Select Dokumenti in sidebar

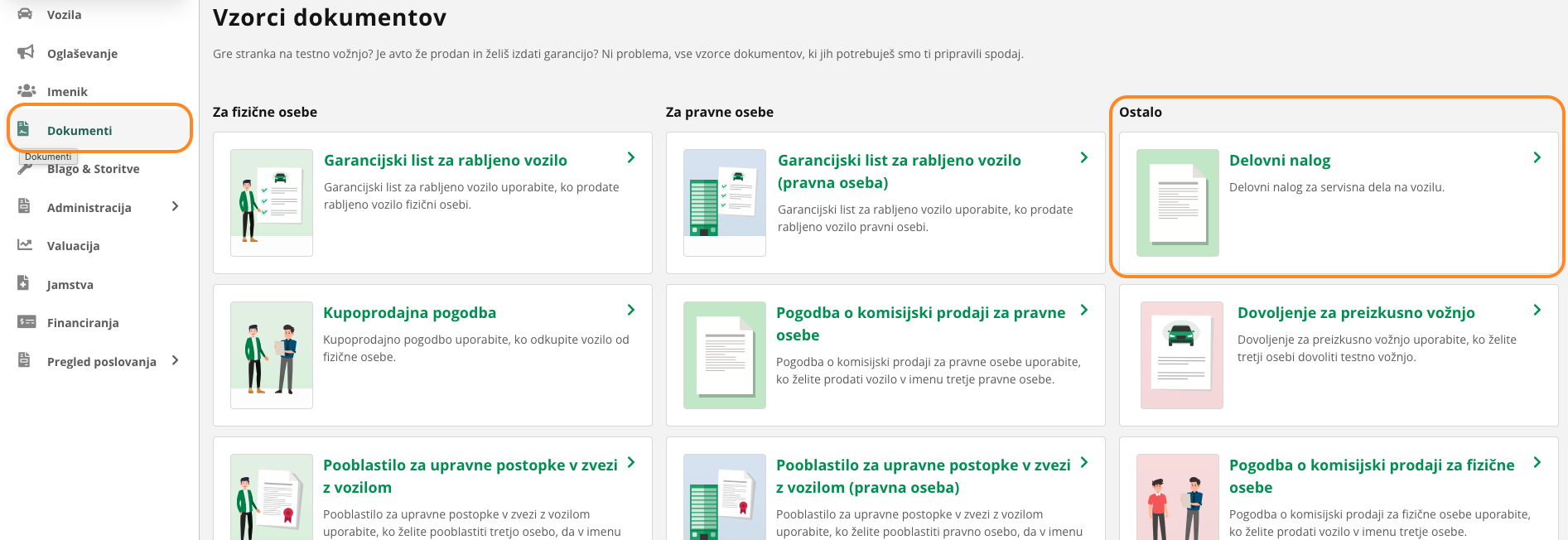(80, 131)
